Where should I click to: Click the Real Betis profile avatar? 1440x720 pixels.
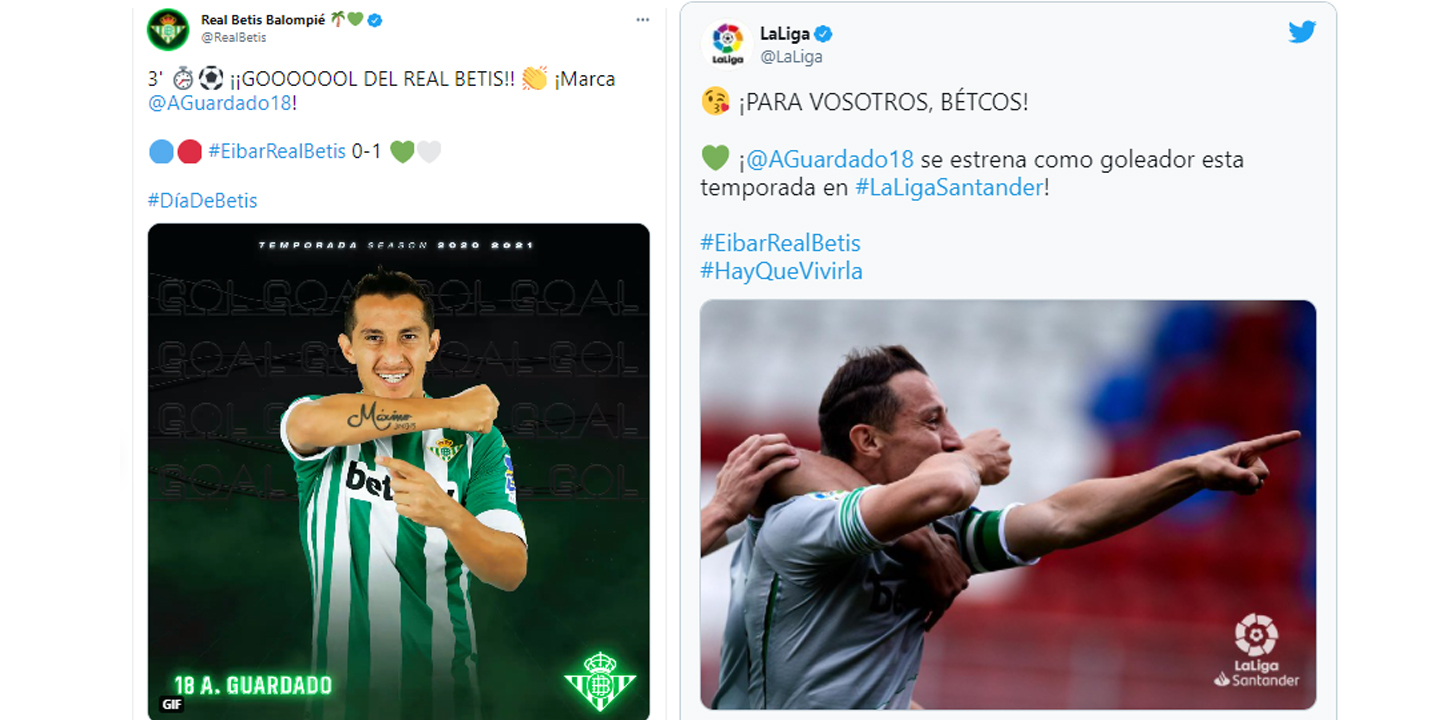pos(168,28)
